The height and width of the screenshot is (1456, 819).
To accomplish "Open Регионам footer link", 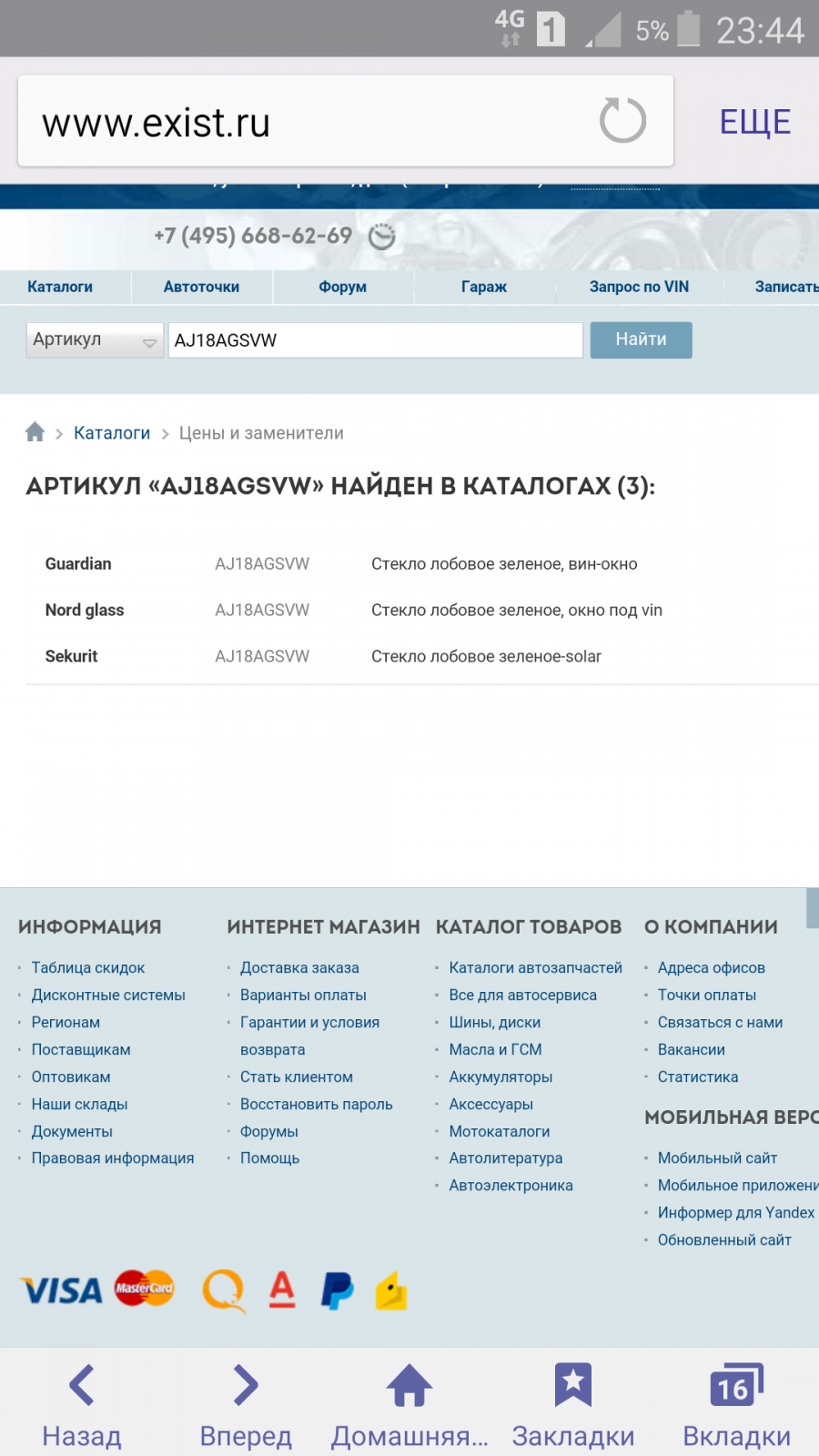I will pos(66,1022).
